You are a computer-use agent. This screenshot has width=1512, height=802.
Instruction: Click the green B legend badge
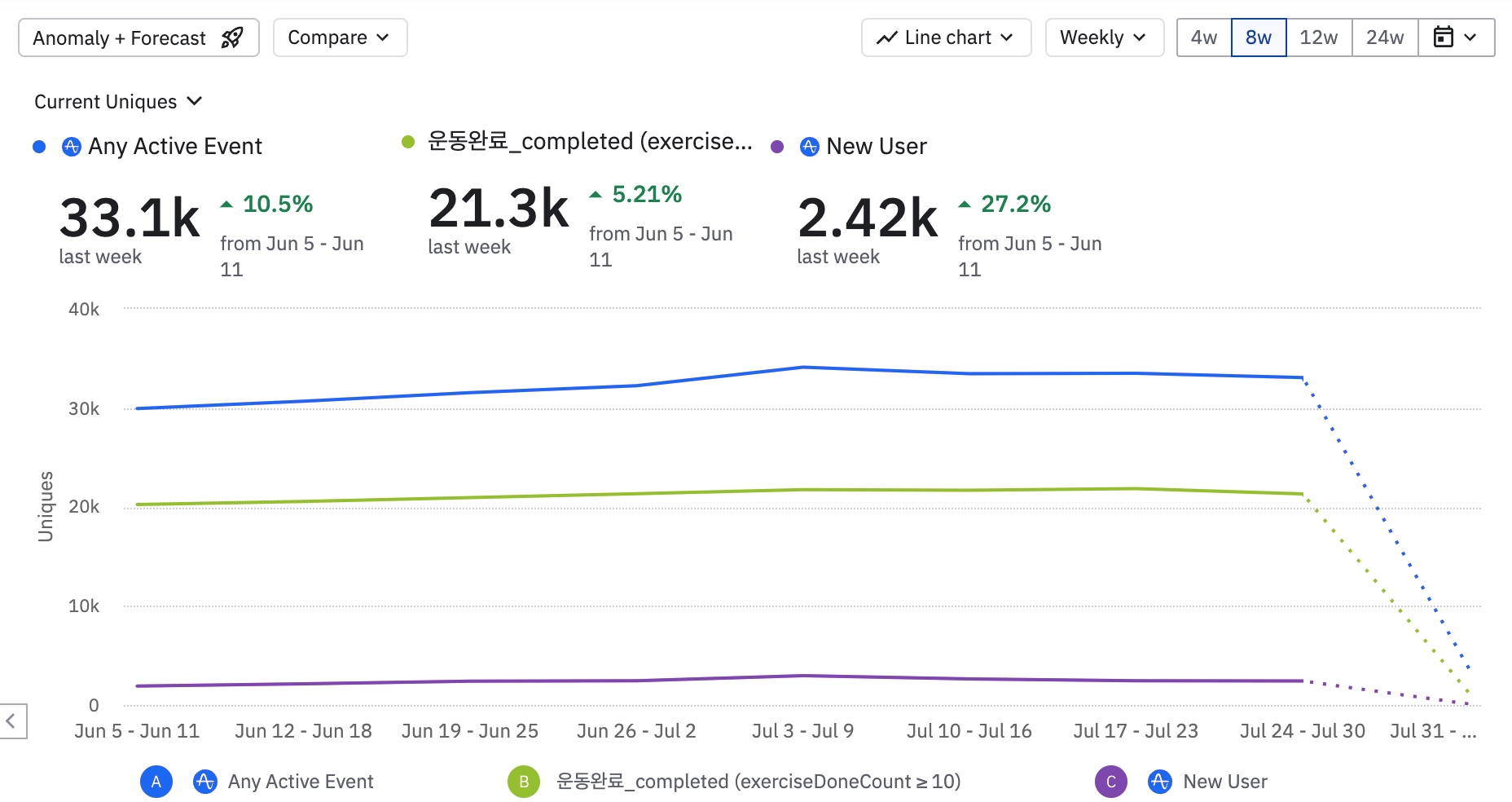[524, 782]
